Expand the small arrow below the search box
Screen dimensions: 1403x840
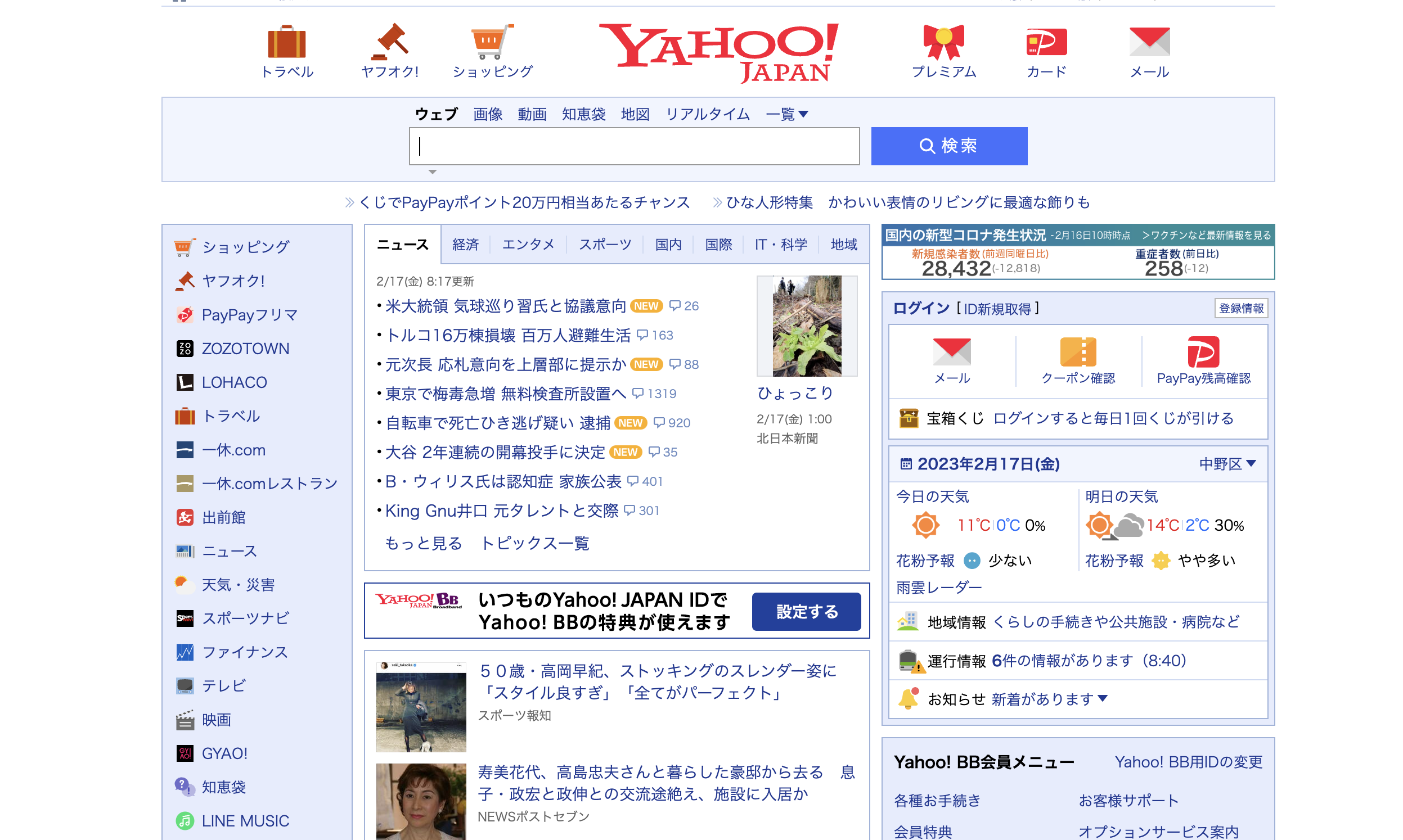(433, 171)
